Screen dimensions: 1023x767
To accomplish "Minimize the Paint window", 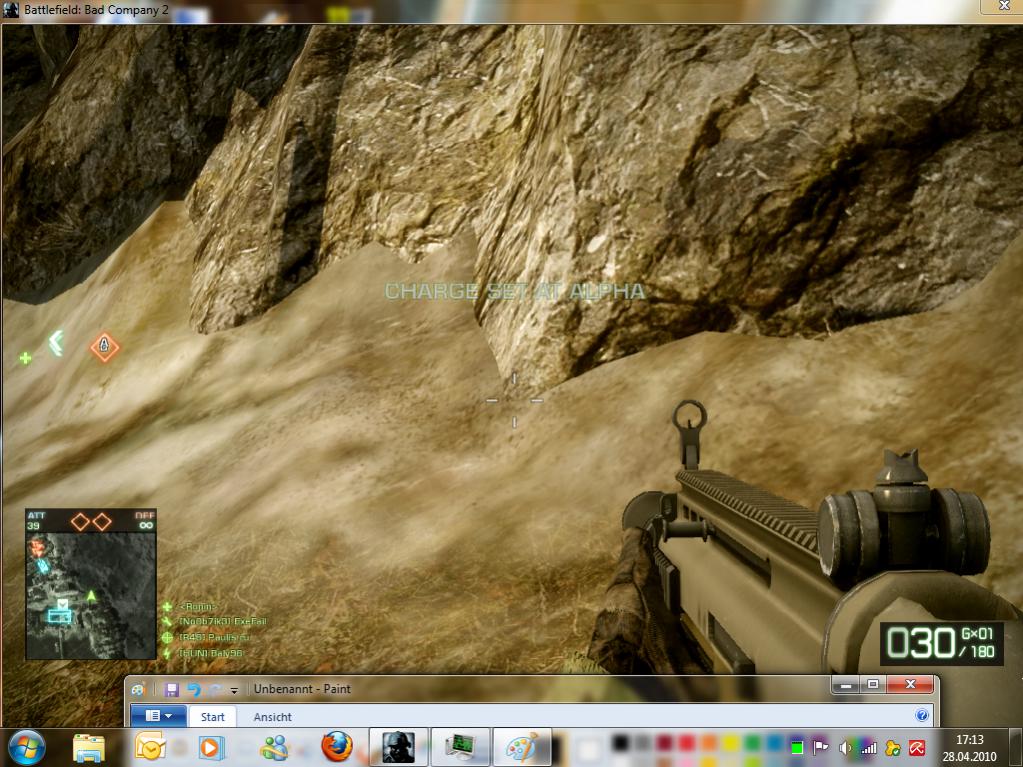I will [846, 685].
